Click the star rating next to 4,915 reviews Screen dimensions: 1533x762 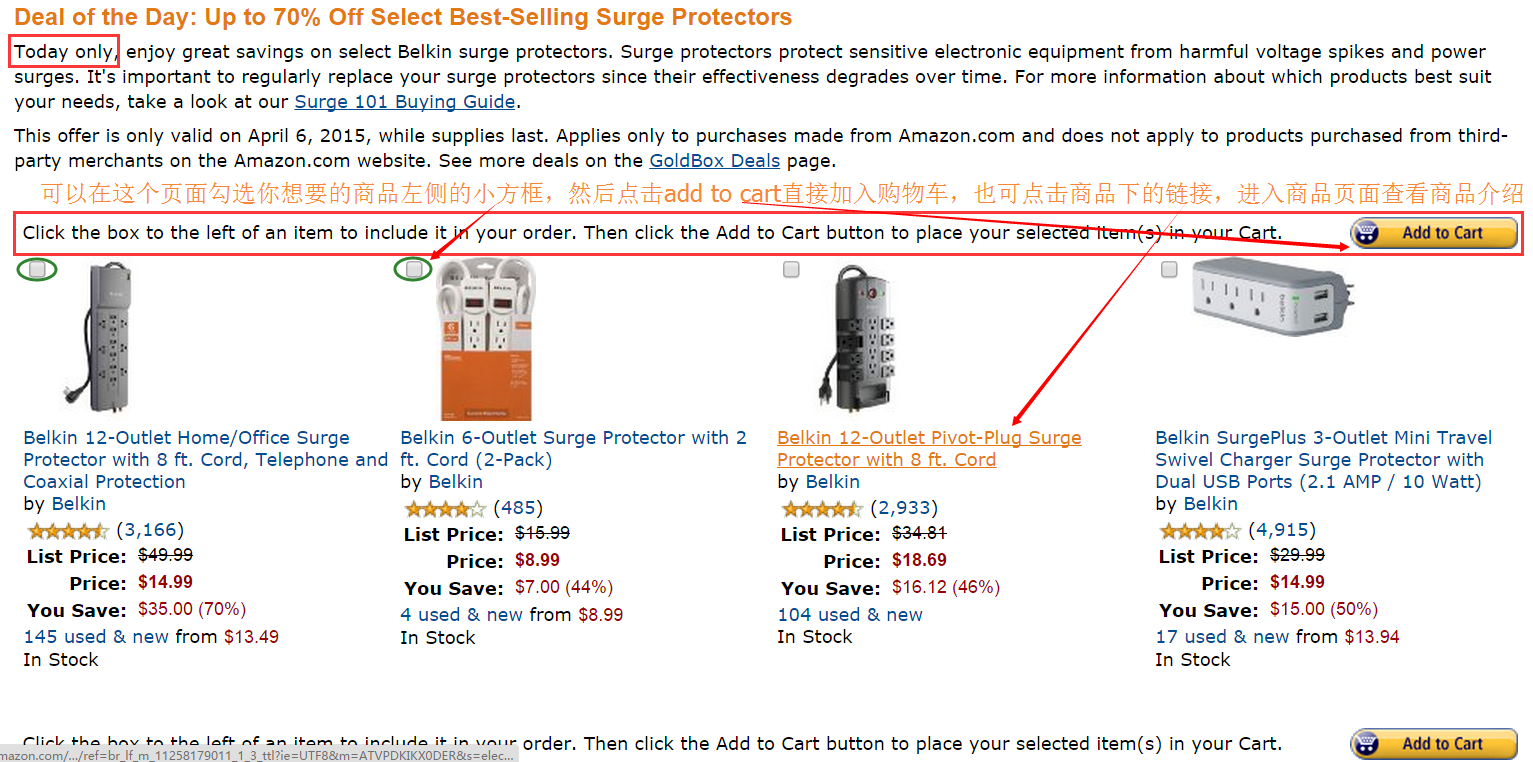(1199, 530)
